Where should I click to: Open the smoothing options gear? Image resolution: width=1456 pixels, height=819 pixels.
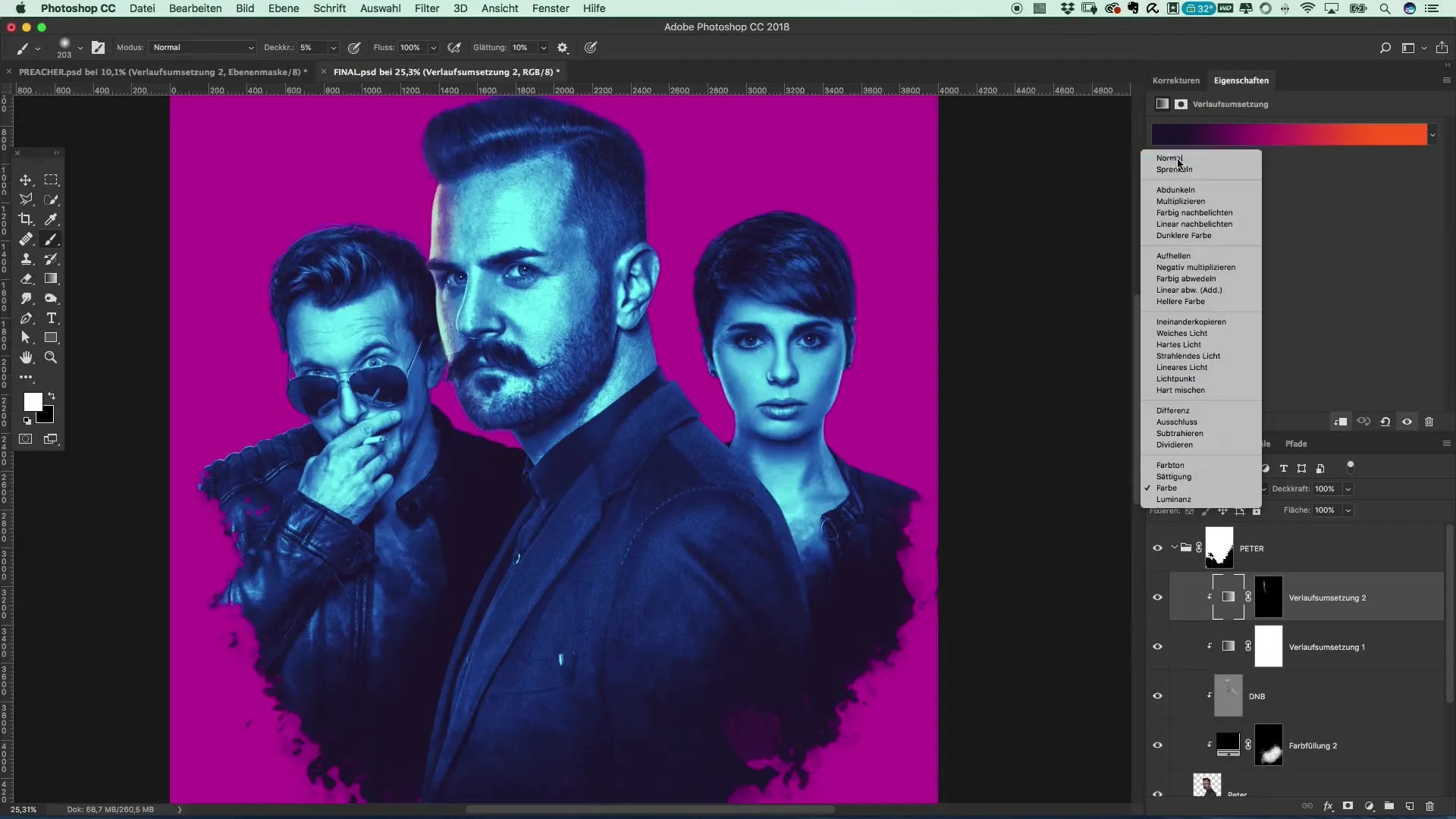(563, 47)
